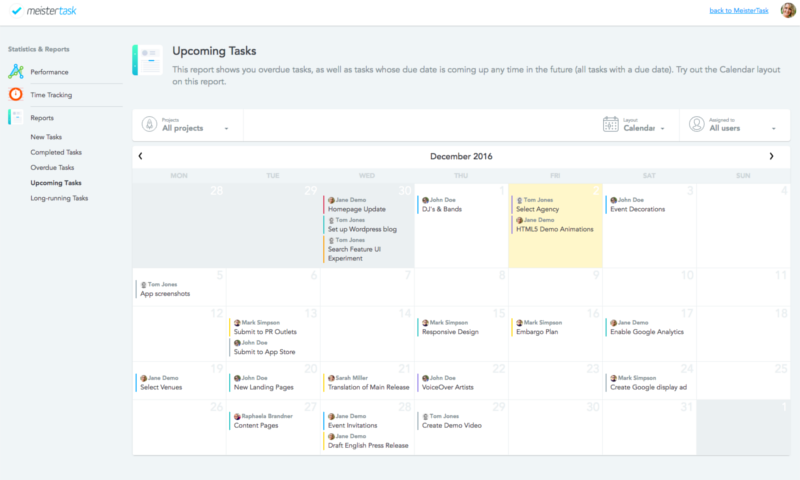The height and width of the screenshot is (480, 800).
Task: Select New Tasks report
Action: (46, 136)
